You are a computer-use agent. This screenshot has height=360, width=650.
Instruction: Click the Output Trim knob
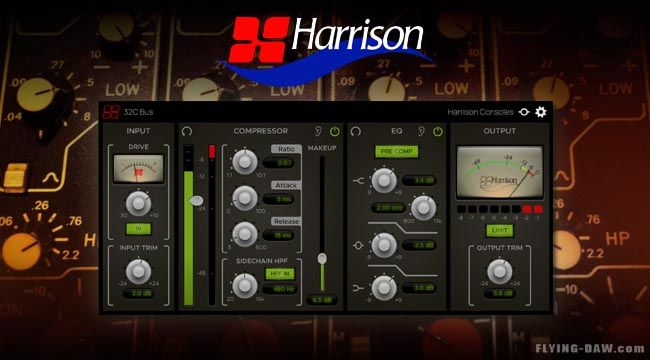pyautogui.click(x=500, y=272)
